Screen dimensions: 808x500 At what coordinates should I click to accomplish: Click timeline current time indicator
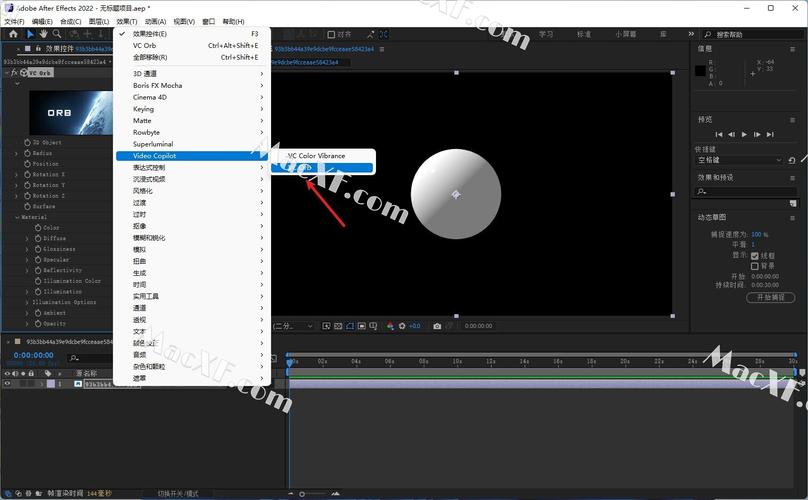(x=290, y=362)
